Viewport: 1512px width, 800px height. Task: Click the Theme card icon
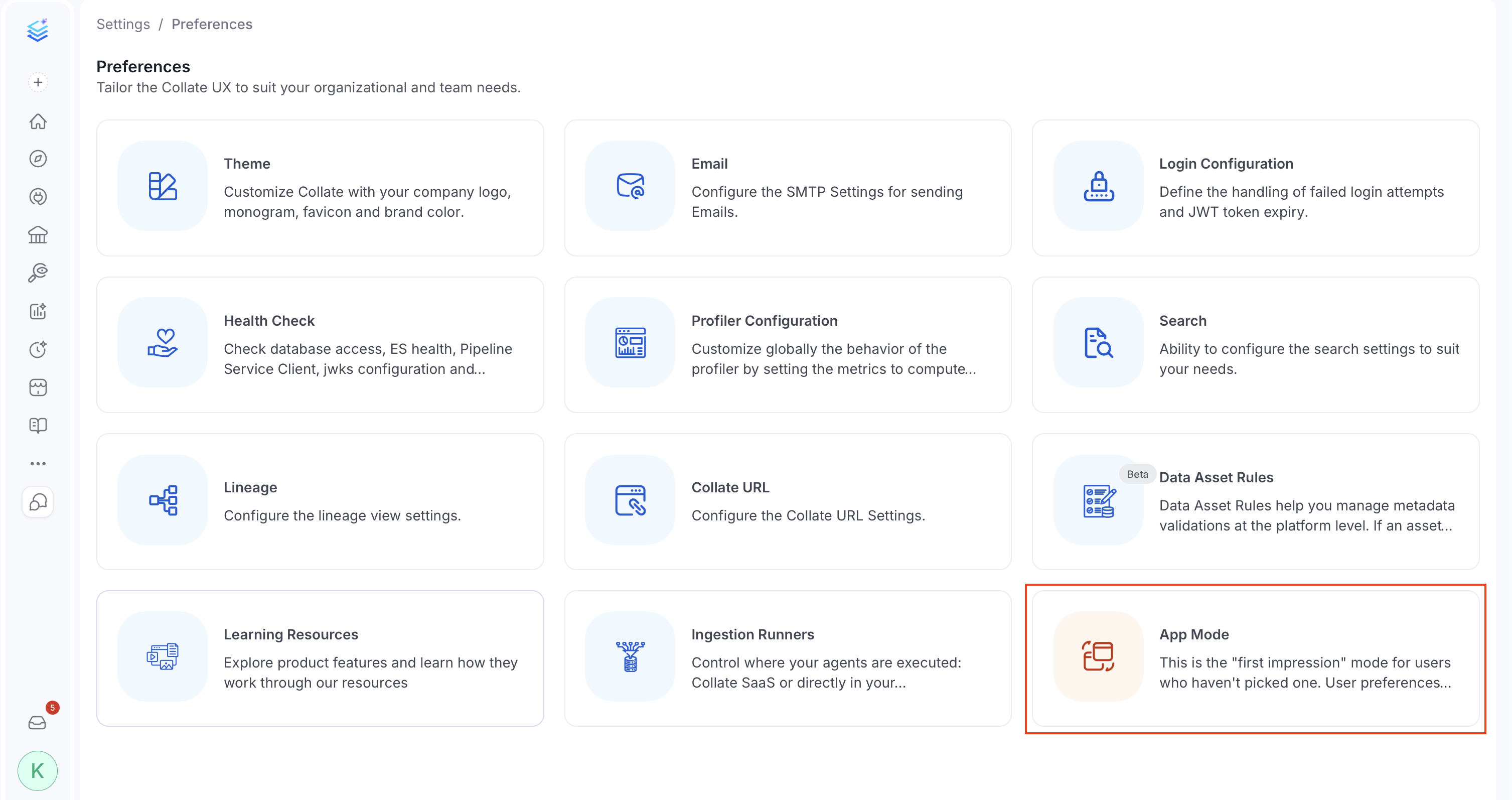point(163,186)
